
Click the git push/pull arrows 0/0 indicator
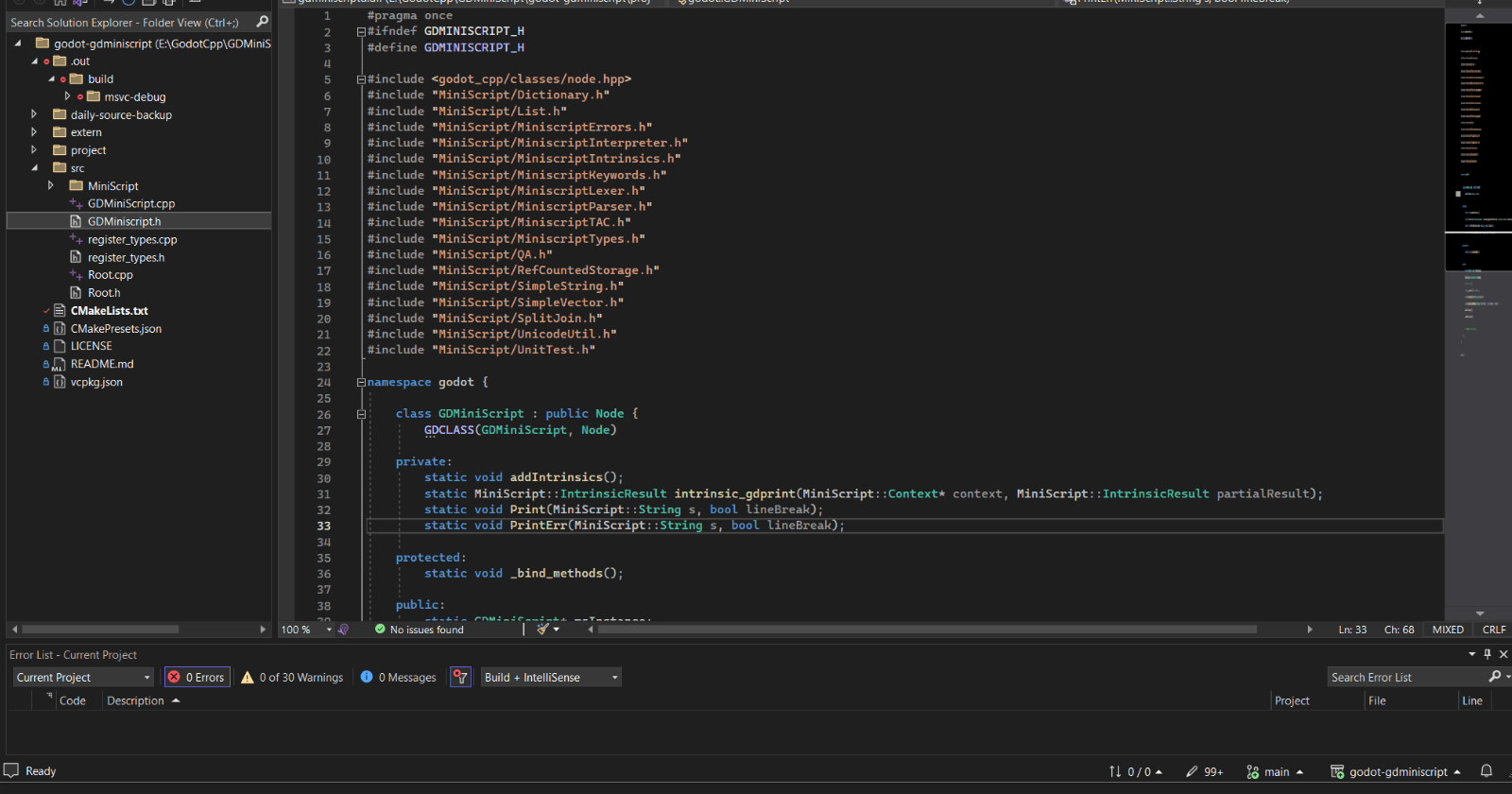point(1135,772)
